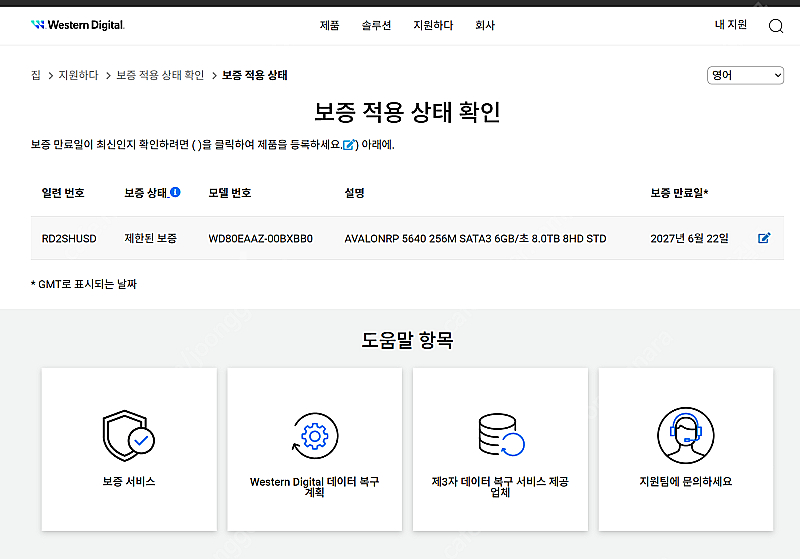This screenshot has width=800, height=559.
Task: Click the Western Digital logo
Action: click(78, 24)
